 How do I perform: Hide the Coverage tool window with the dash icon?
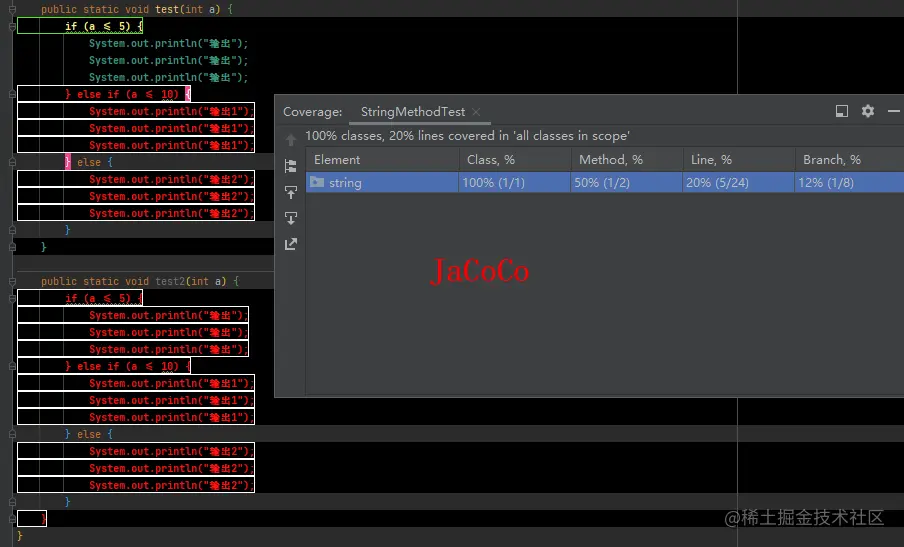click(894, 111)
